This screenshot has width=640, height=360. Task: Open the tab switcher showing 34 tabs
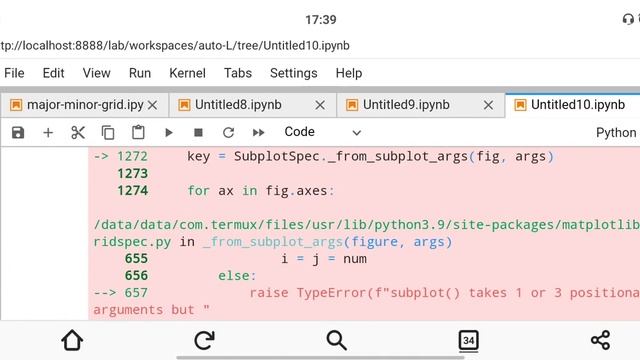click(469, 340)
